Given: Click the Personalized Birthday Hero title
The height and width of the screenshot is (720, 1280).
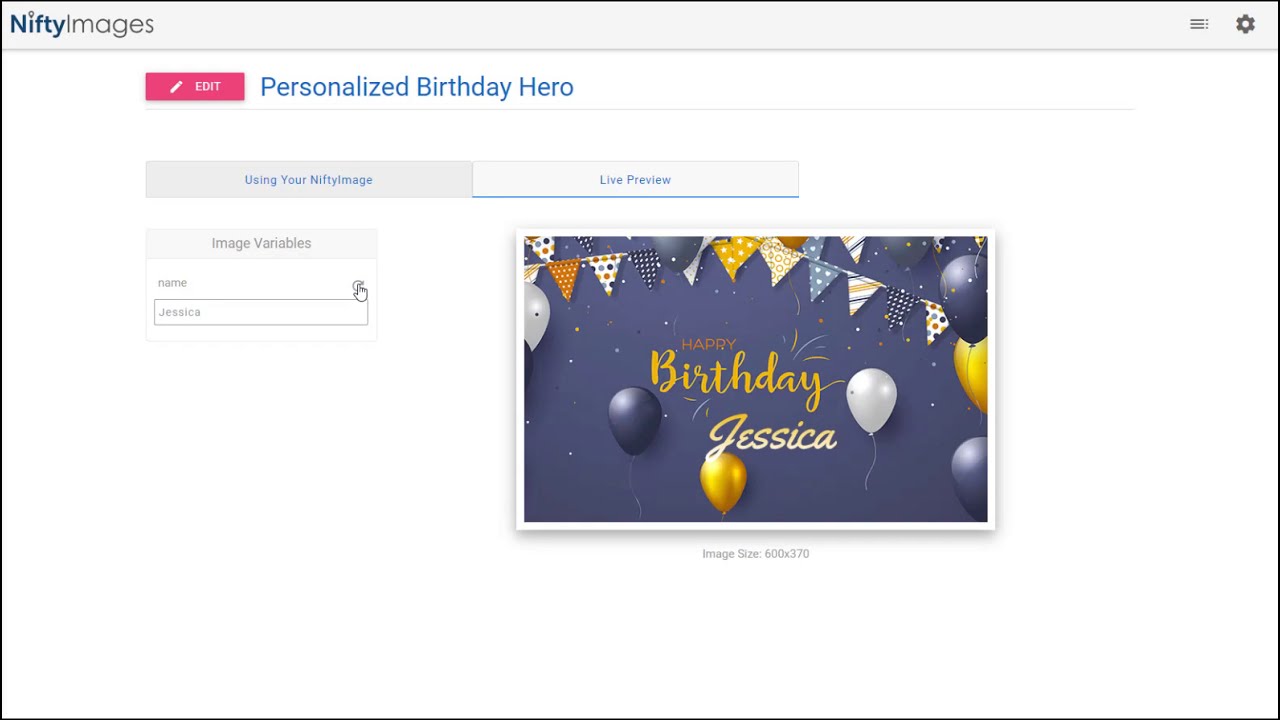Looking at the screenshot, I should (x=417, y=87).
